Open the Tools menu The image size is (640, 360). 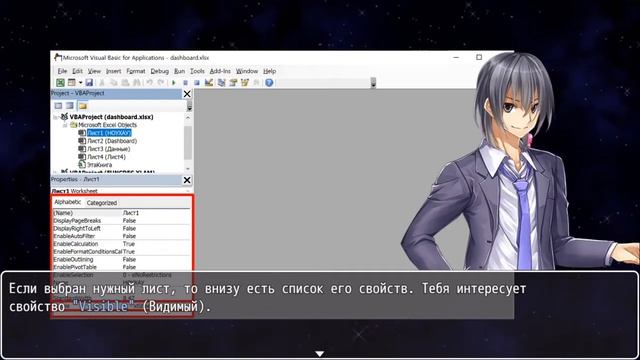[x=197, y=71]
